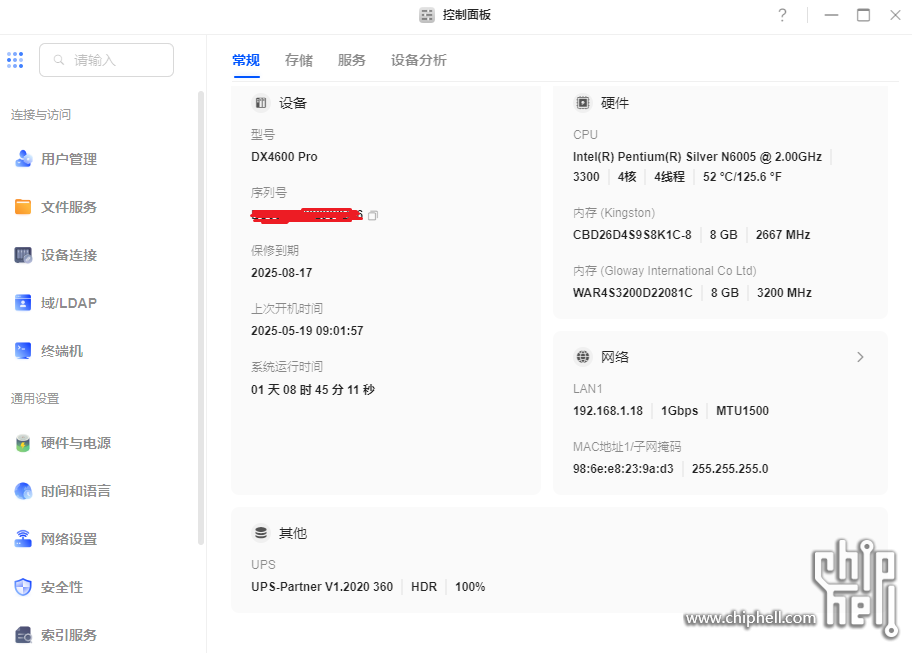Screen dimensions: 912x653
Task: Open 时间和语言 in the sidebar
Action: 76,491
